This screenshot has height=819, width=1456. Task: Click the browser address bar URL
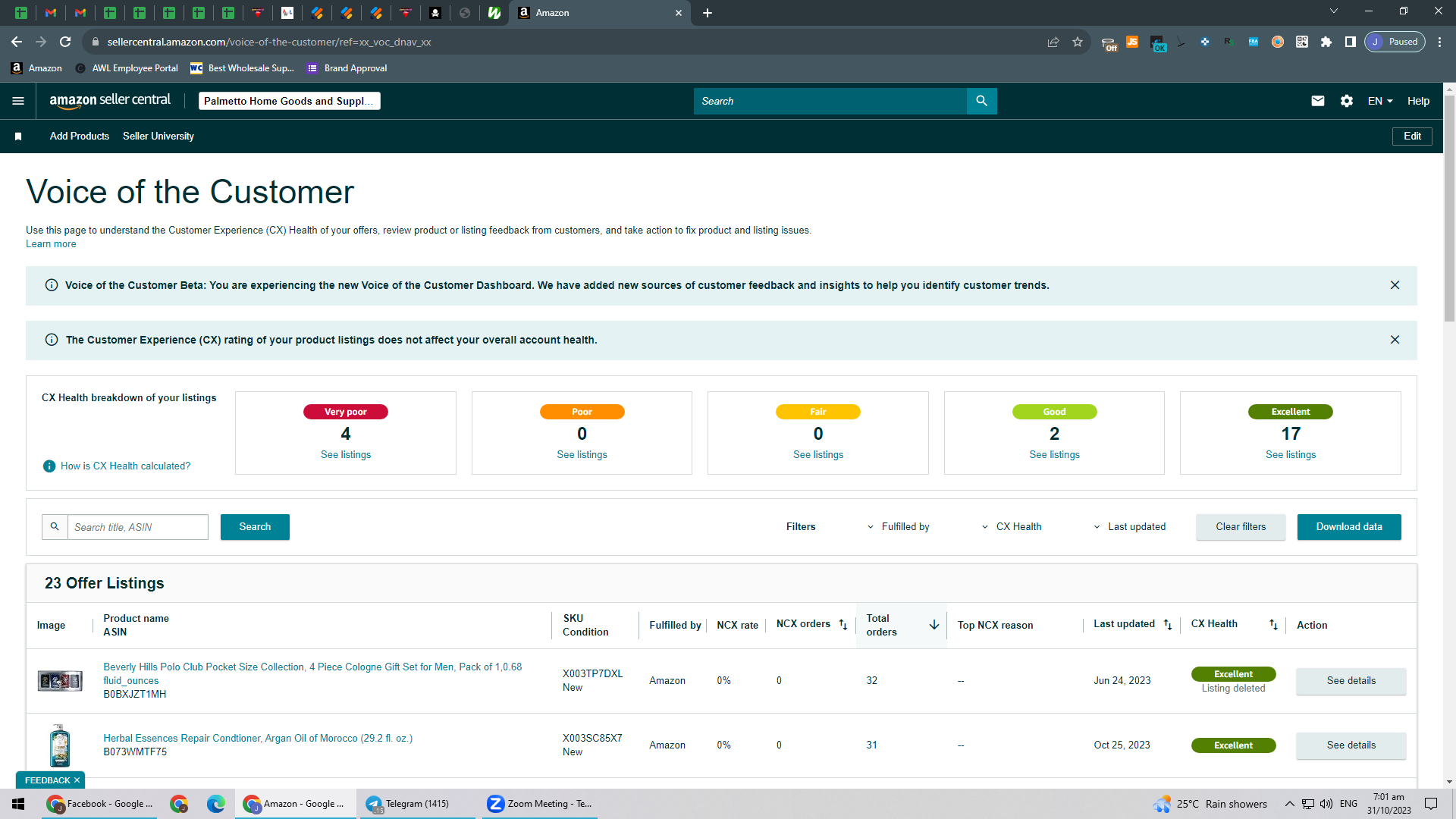(269, 42)
